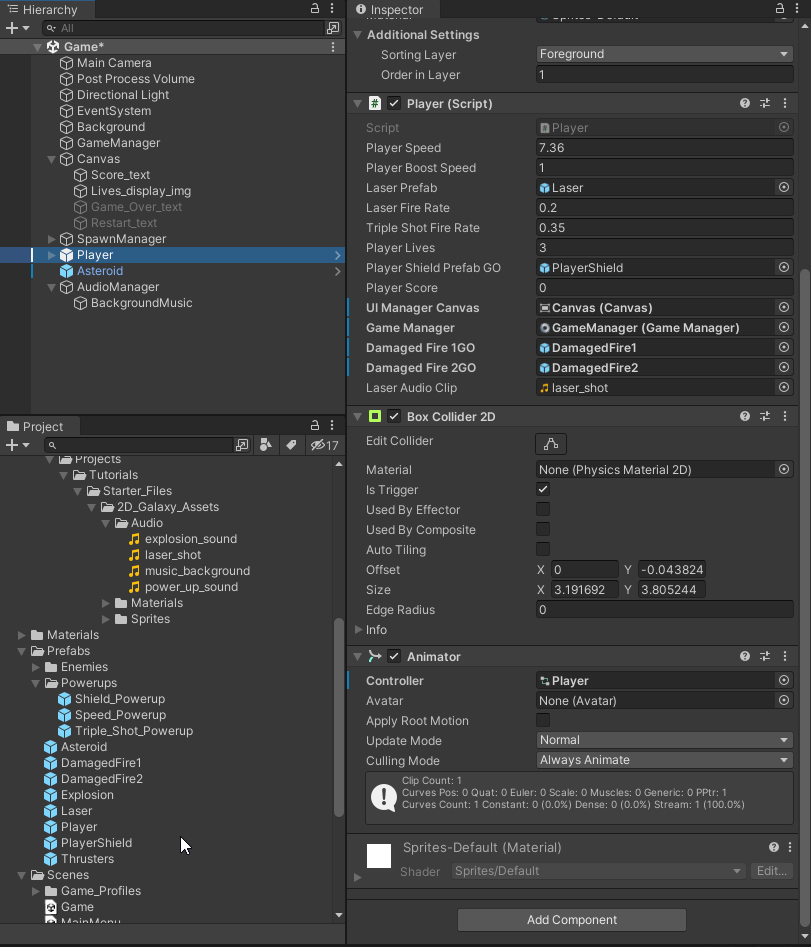Click the Edit Collider button icon
This screenshot has height=947, width=811.
[x=551, y=443]
